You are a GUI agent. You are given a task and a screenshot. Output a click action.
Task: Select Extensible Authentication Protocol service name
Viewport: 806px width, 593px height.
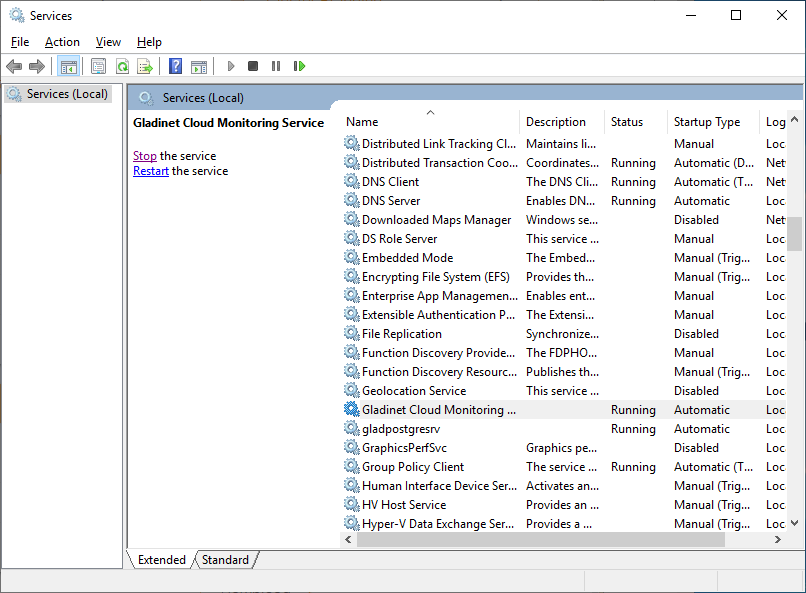point(438,314)
